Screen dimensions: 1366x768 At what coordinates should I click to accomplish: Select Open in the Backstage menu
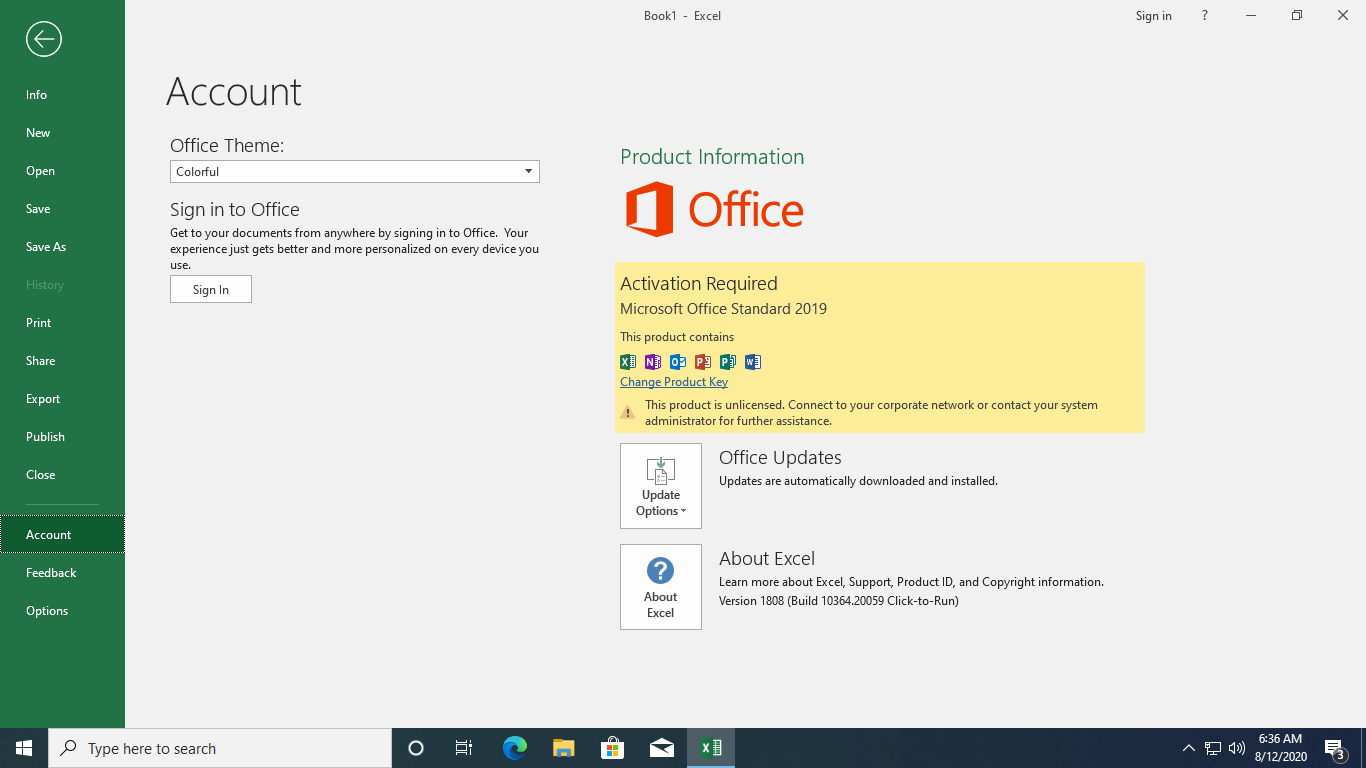click(62, 171)
